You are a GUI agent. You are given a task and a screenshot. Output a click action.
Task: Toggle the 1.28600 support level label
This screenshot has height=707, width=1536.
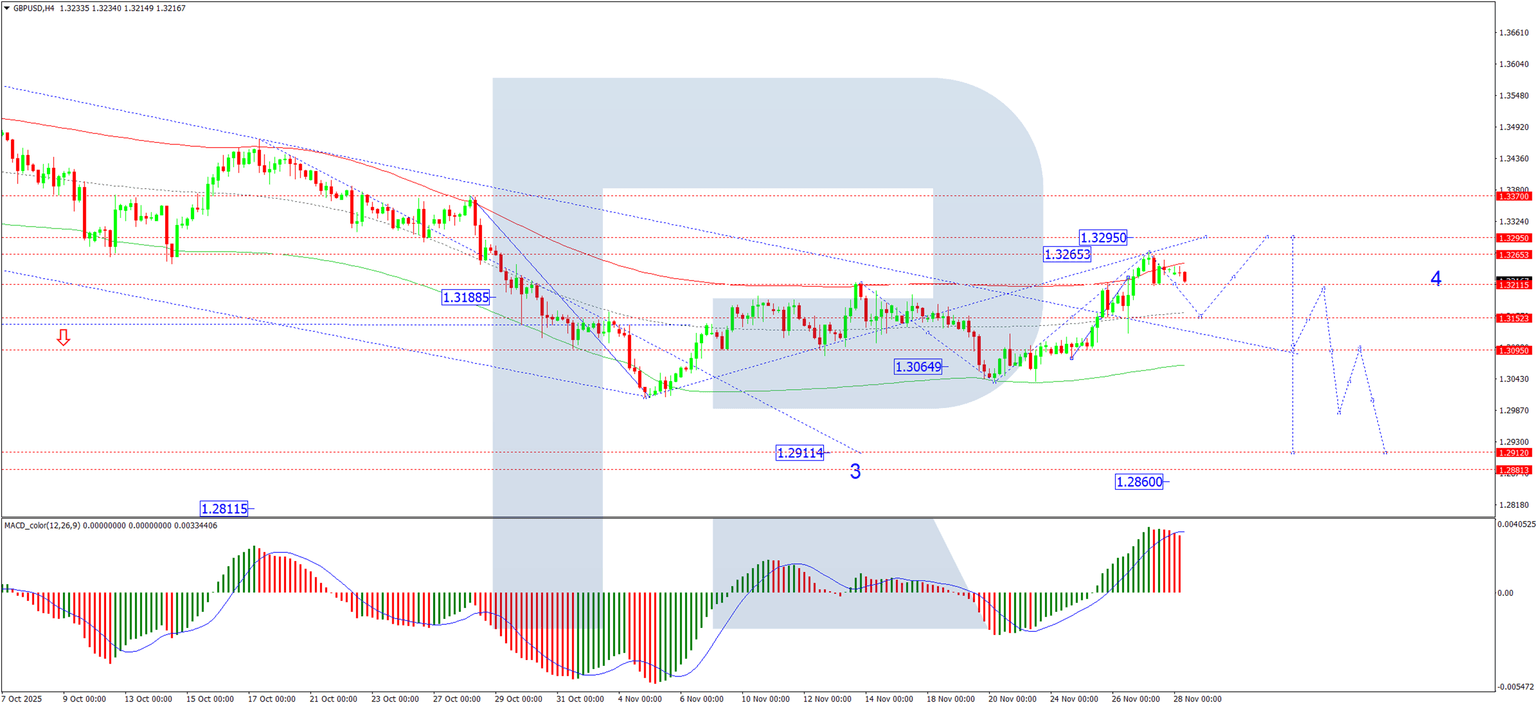(x=1140, y=482)
